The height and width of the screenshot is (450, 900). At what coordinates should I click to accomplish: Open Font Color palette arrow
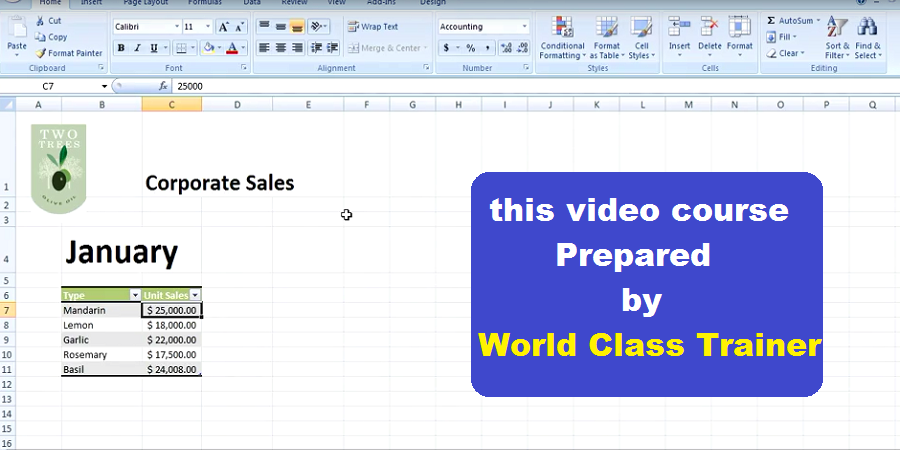[243, 48]
